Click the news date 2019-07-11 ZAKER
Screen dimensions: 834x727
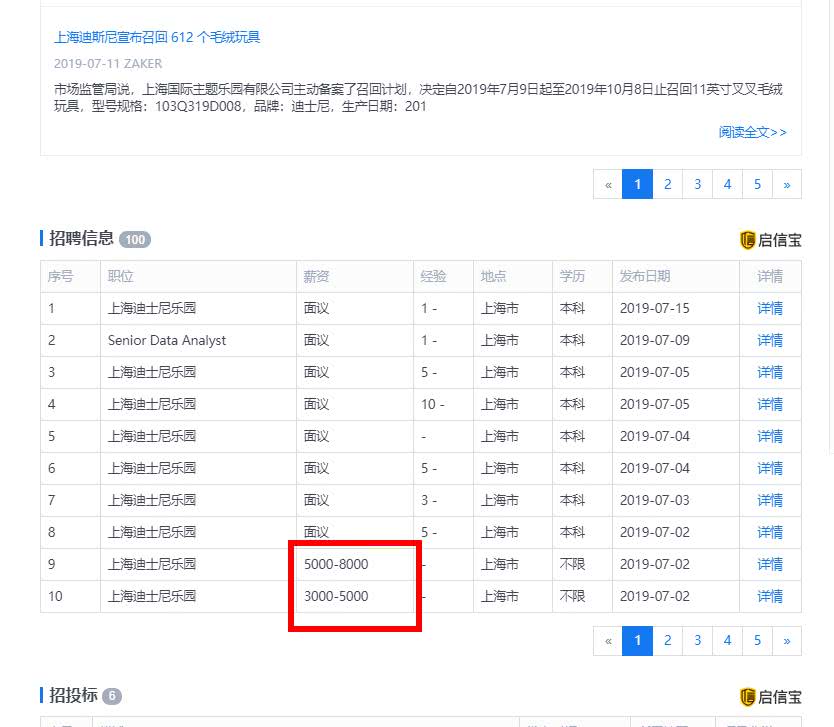point(108,64)
